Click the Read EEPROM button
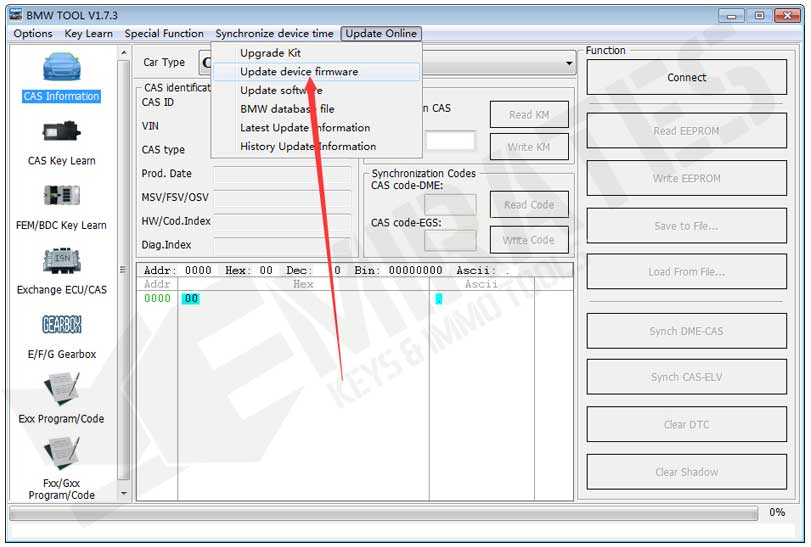The width and height of the screenshot is (811, 547). tap(686, 131)
